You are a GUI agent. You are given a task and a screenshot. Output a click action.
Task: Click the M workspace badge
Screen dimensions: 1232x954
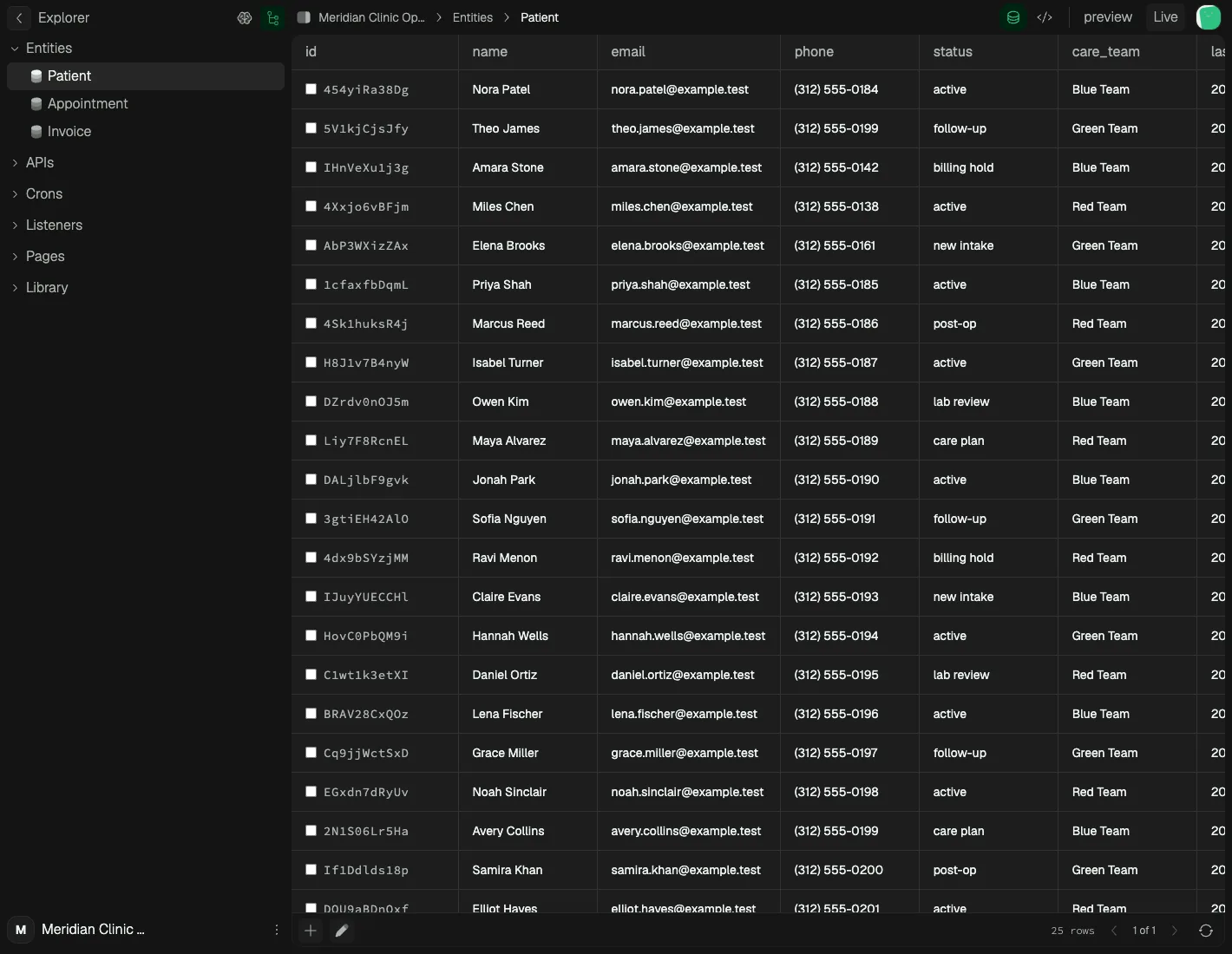[21, 930]
